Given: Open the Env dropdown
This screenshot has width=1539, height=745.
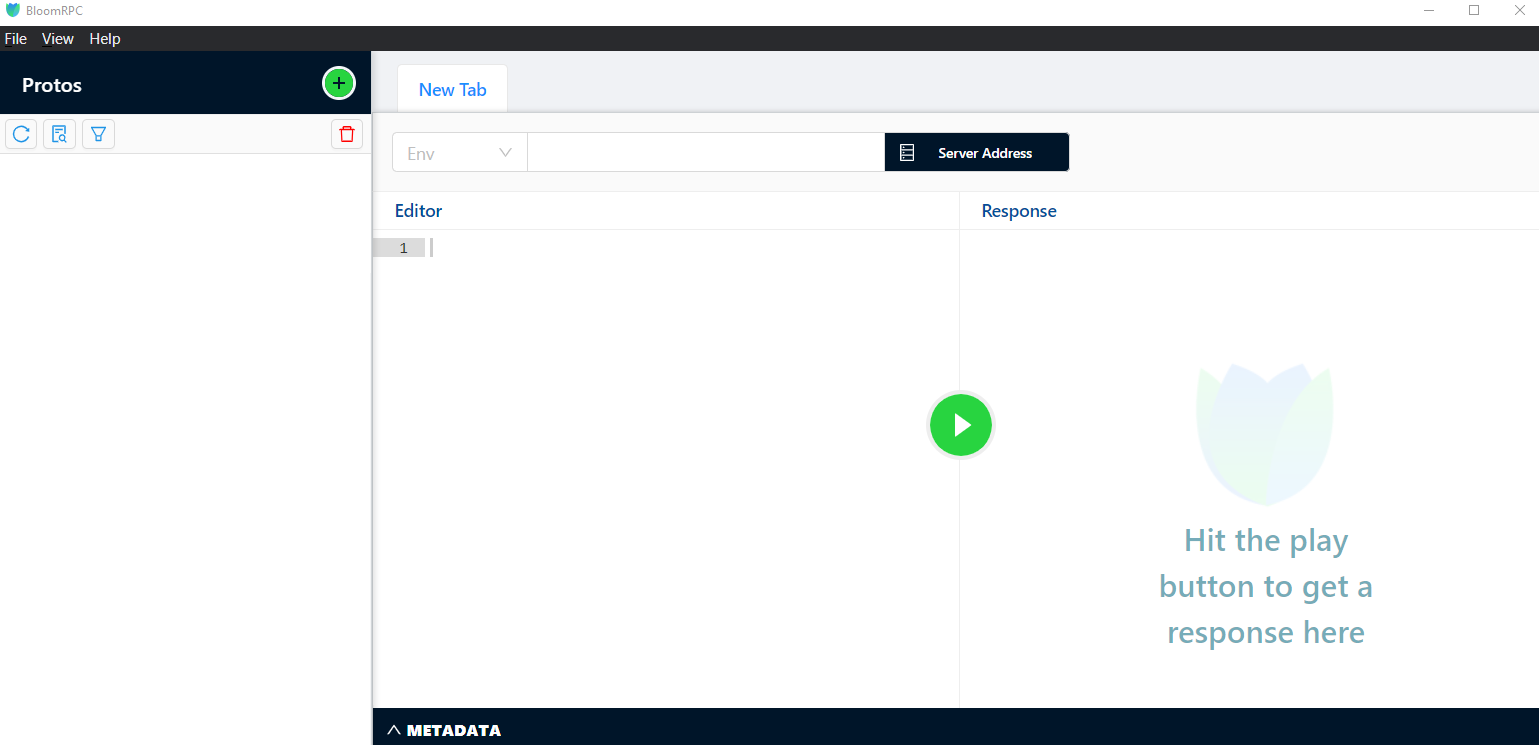Looking at the screenshot, I should (x=459, y=152).
